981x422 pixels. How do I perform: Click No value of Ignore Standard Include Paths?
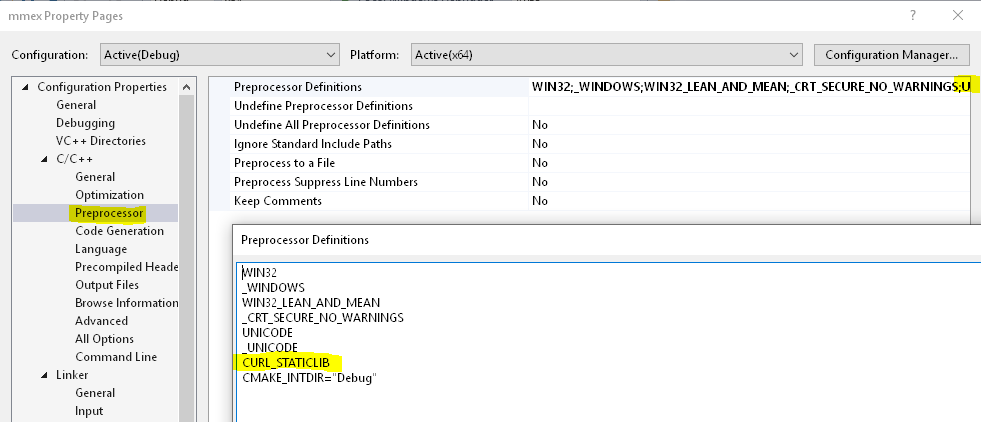point(540,144)
